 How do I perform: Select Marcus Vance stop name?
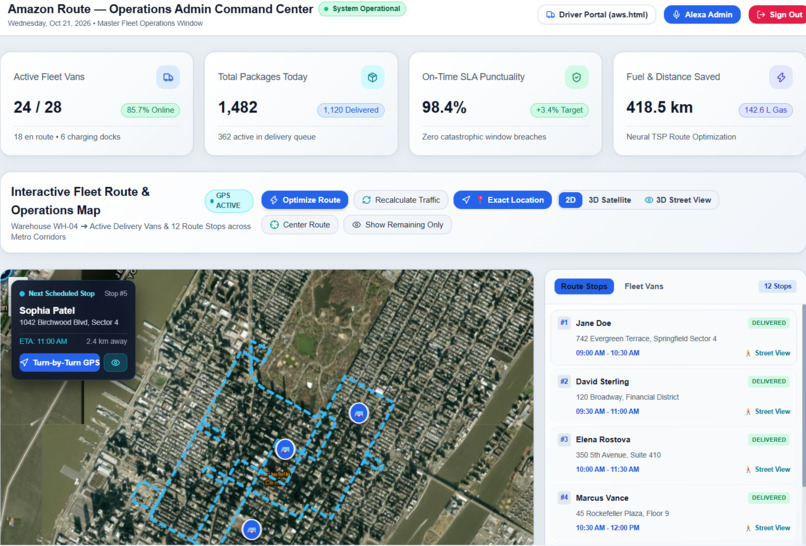(x=602, y=498)
